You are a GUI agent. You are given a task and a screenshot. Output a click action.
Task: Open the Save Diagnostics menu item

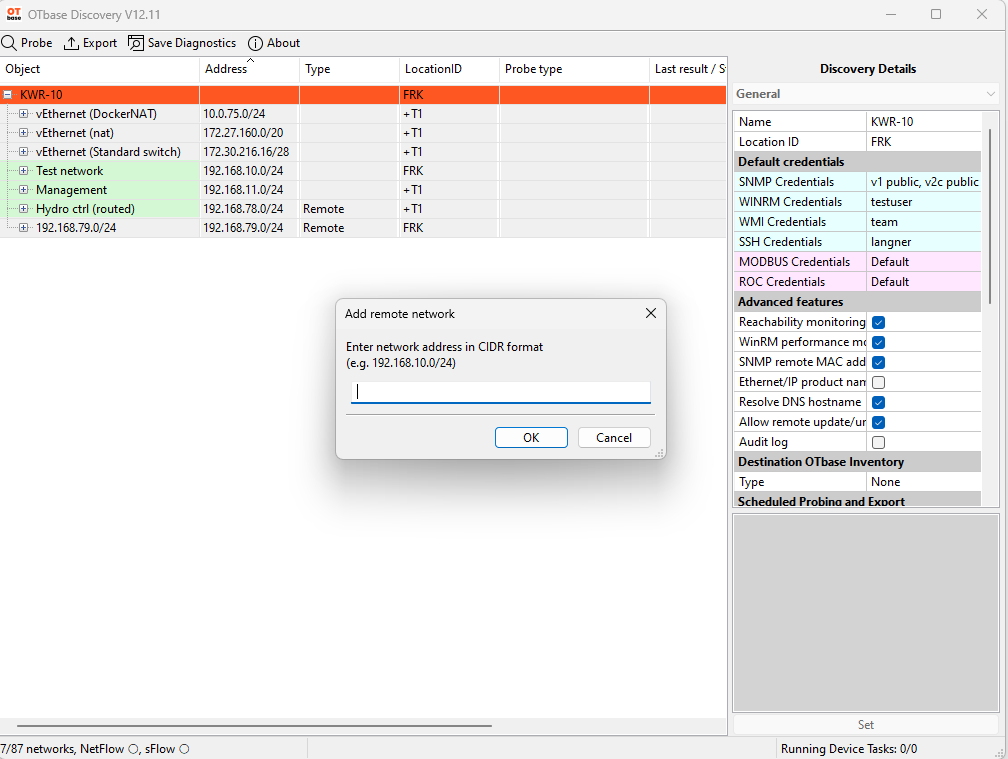[x=182, y=43]
